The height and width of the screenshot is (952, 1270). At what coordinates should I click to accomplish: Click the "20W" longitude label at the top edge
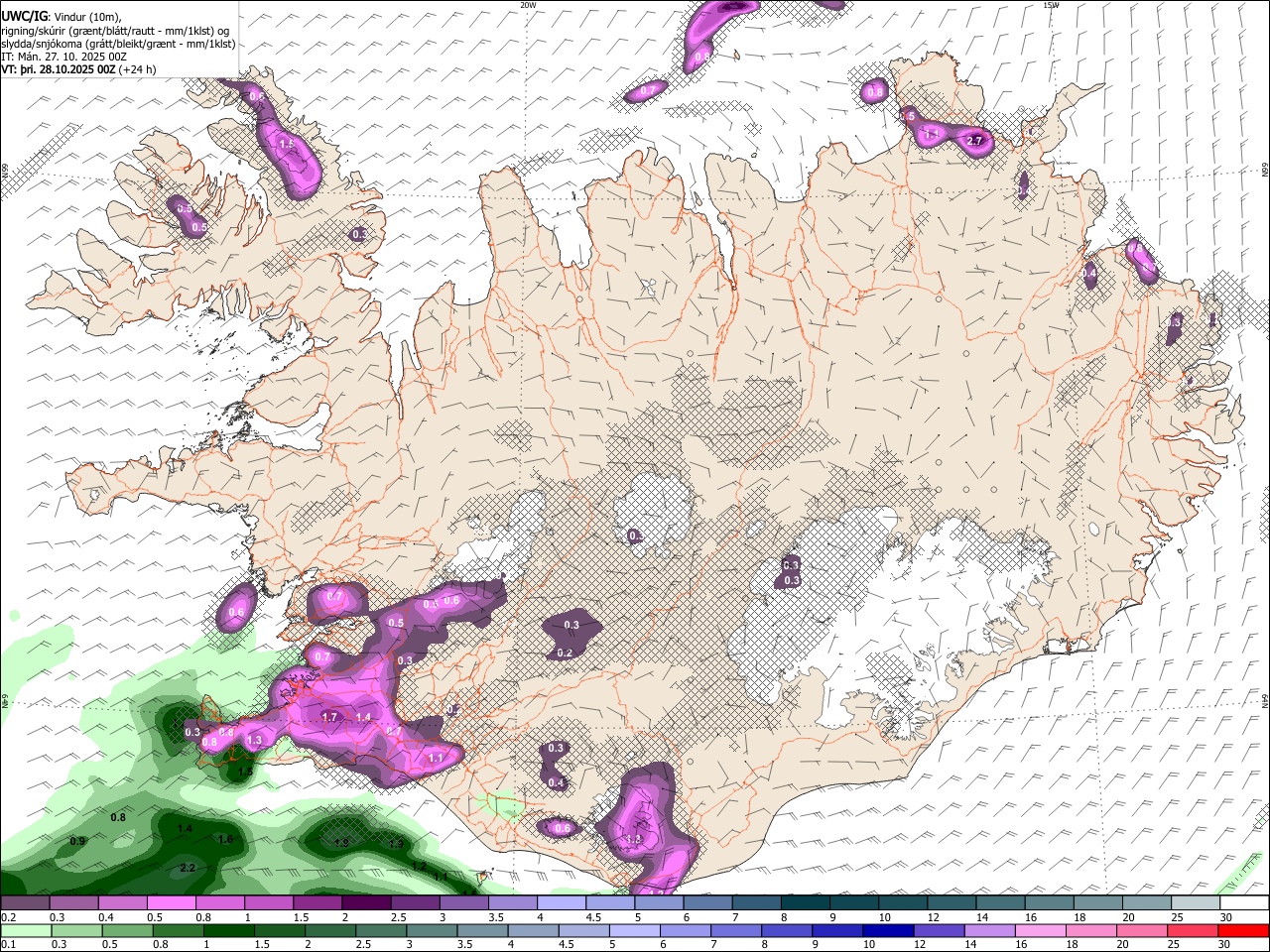[528, 5]
